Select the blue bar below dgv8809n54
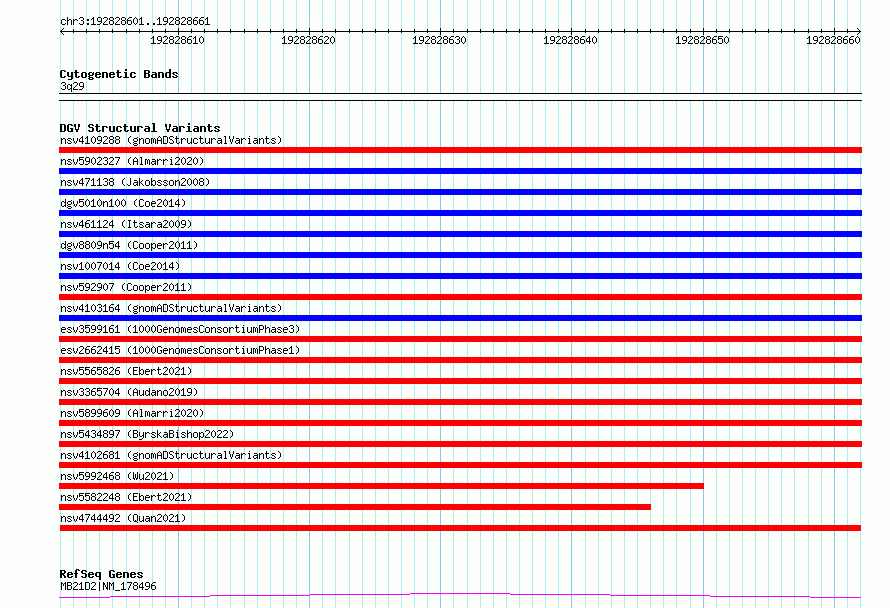 460,255
